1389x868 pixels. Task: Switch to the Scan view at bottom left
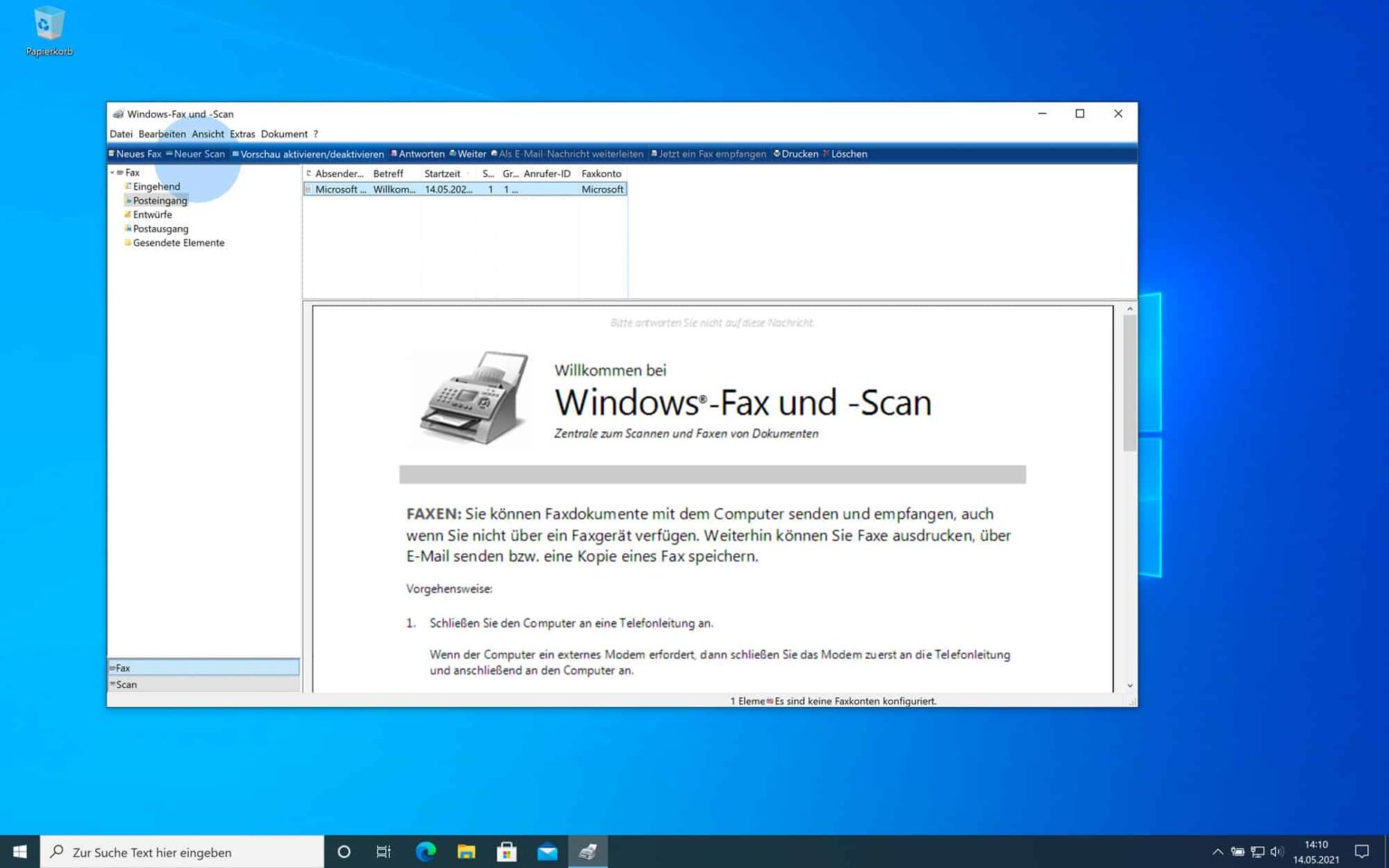point(127,684)
